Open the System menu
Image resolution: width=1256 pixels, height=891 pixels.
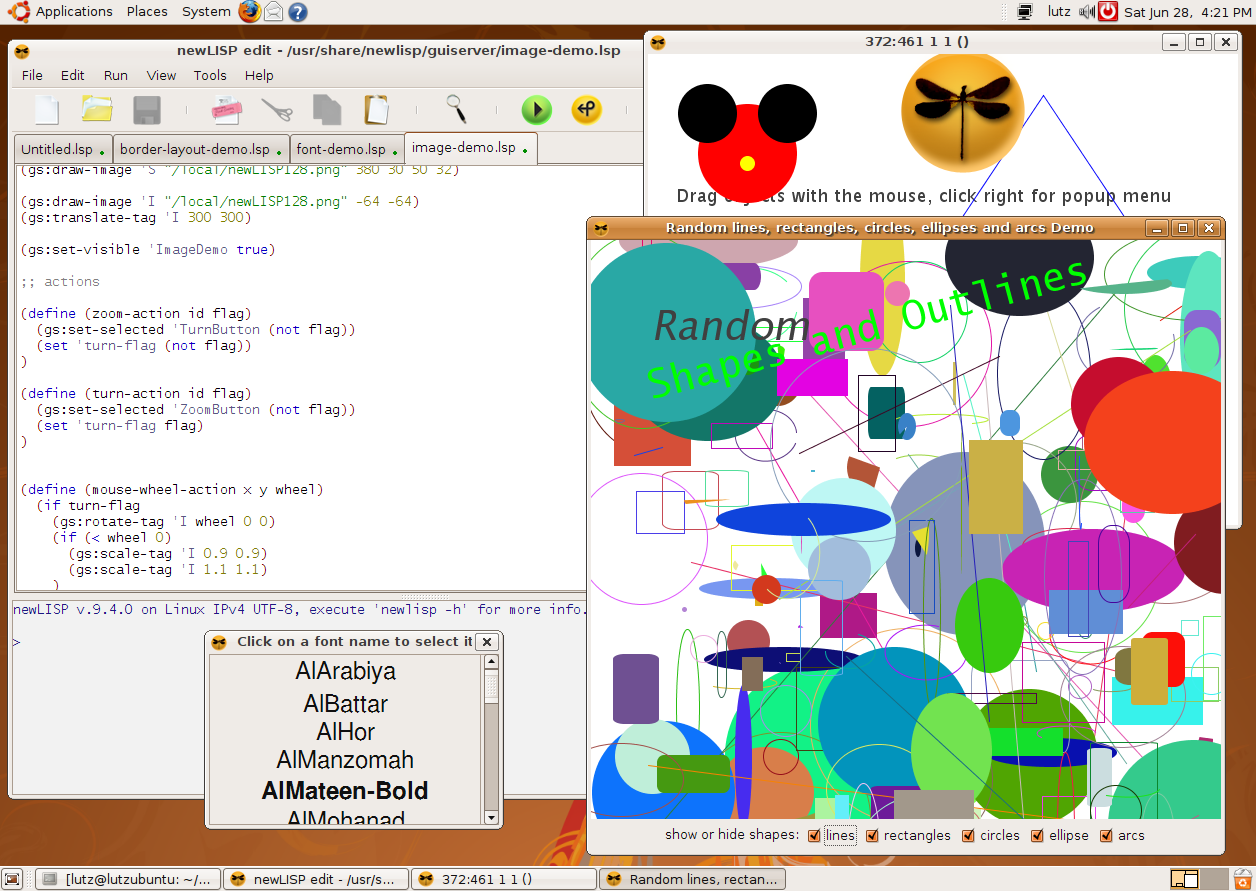coord(206,11)
